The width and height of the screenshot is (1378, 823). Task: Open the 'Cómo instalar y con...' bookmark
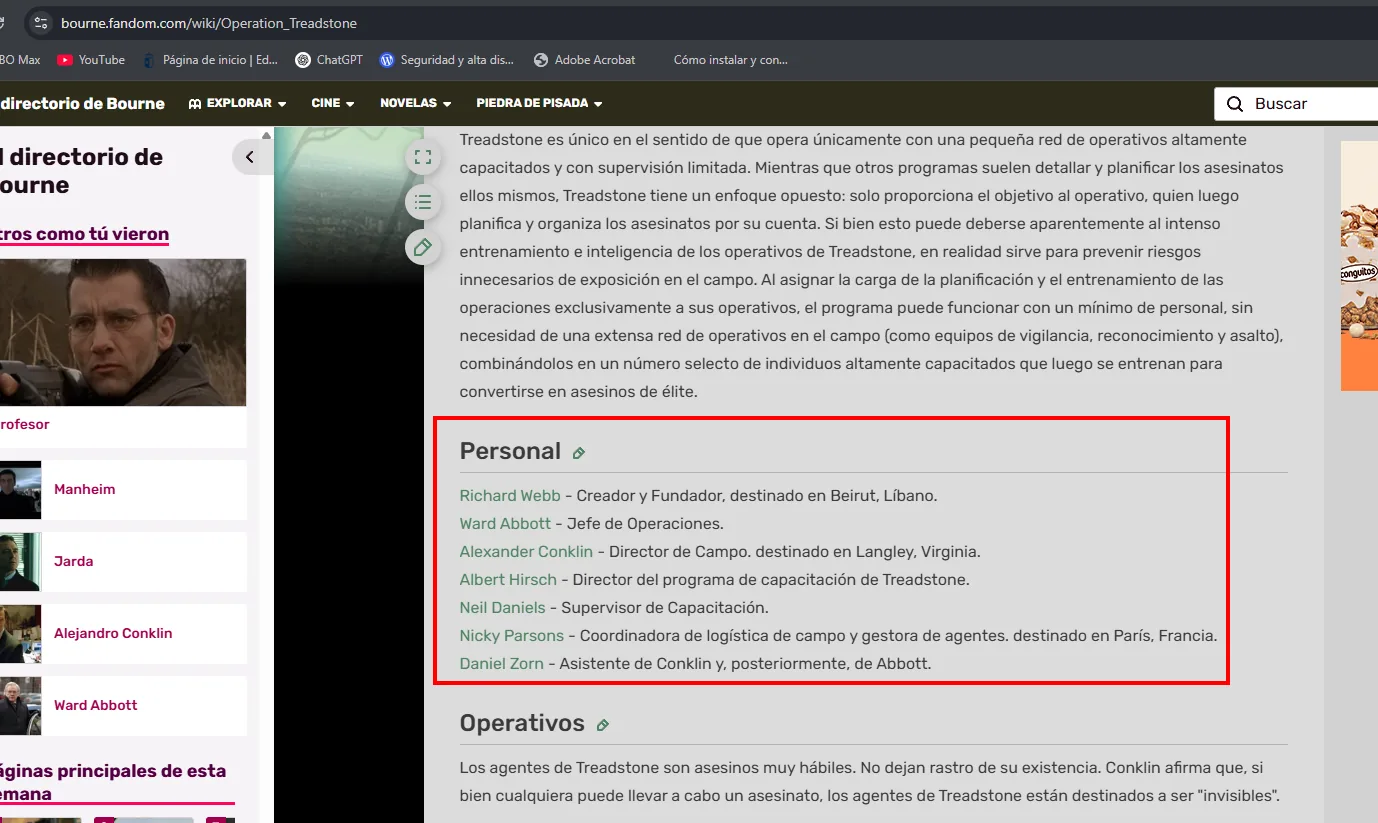pos(730,60)
